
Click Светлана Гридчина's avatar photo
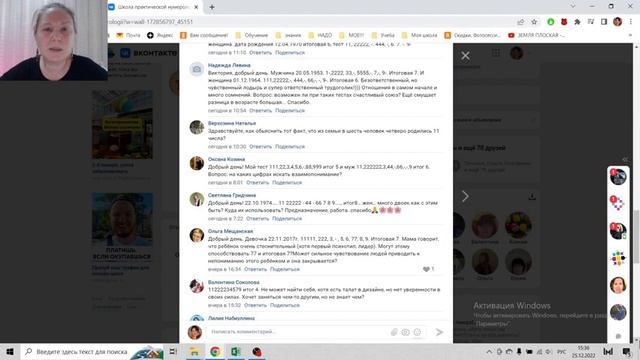(197, 199)
